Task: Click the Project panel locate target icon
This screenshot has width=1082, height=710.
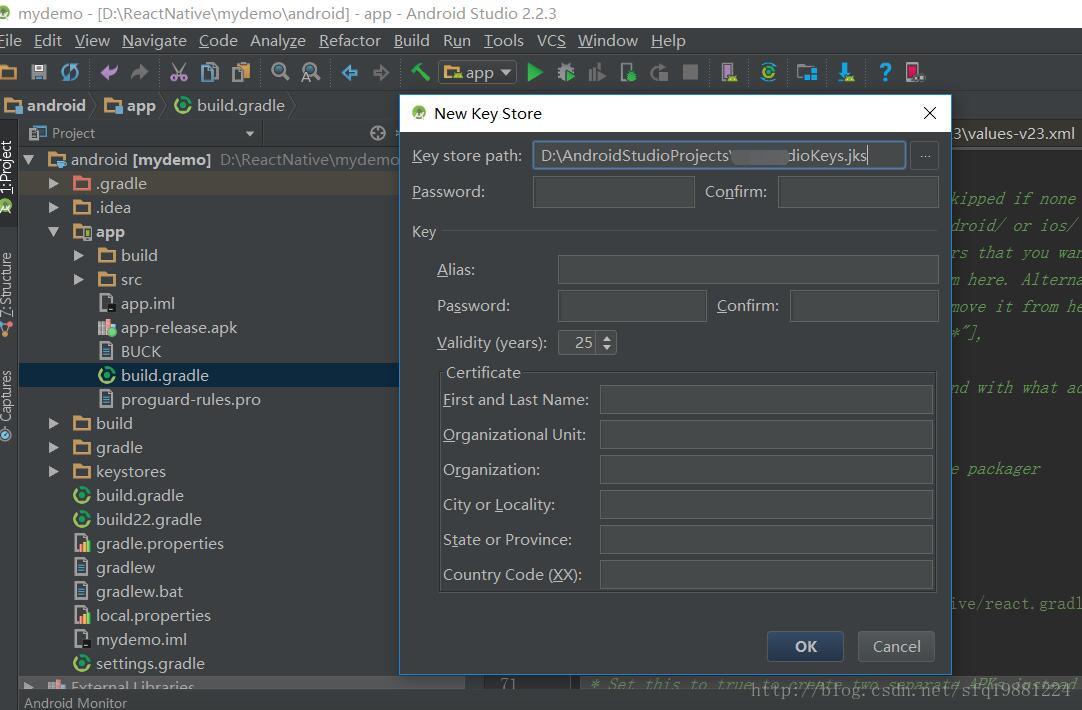Action: point(377,133)
